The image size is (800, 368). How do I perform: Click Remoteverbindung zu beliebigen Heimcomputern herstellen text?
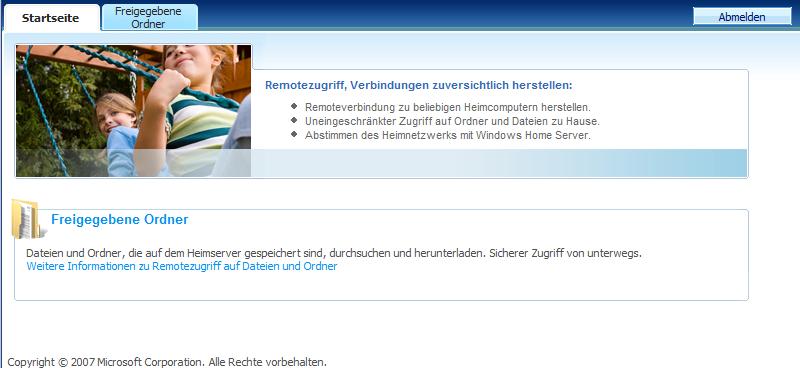(x=447, y=108)
